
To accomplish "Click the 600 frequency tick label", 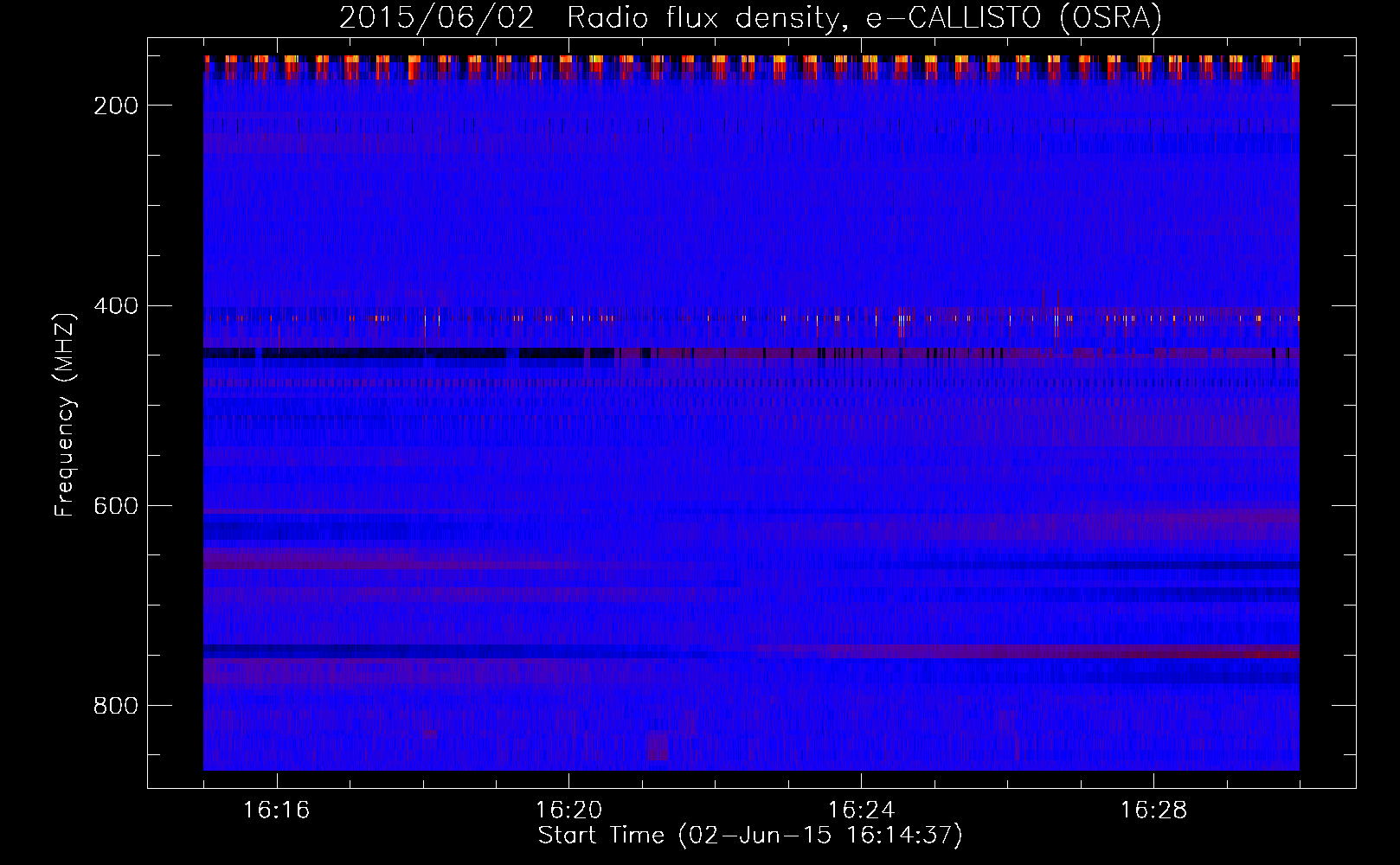I will pos(116,506).
